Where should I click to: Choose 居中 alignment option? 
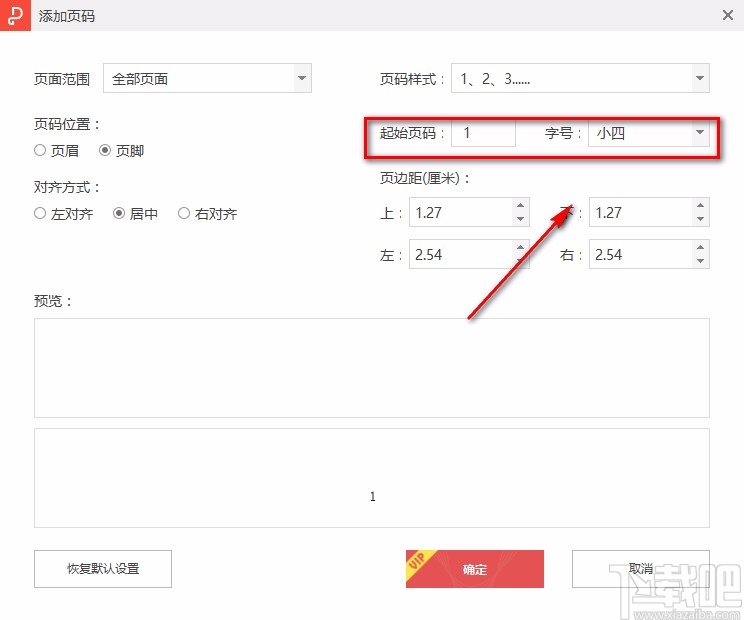click(x=119, y=214)
